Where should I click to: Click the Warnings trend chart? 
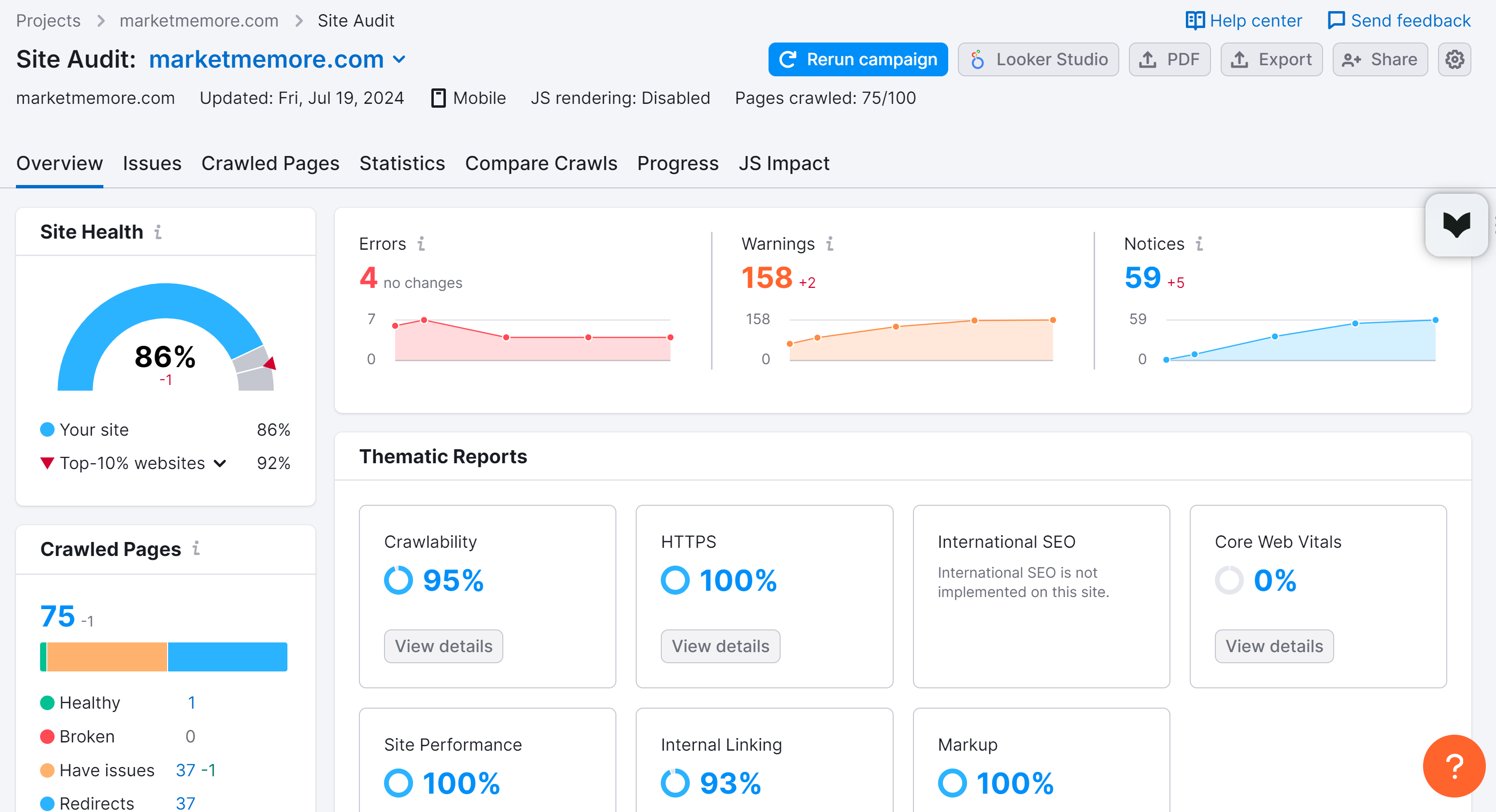[x=921, y=339]
